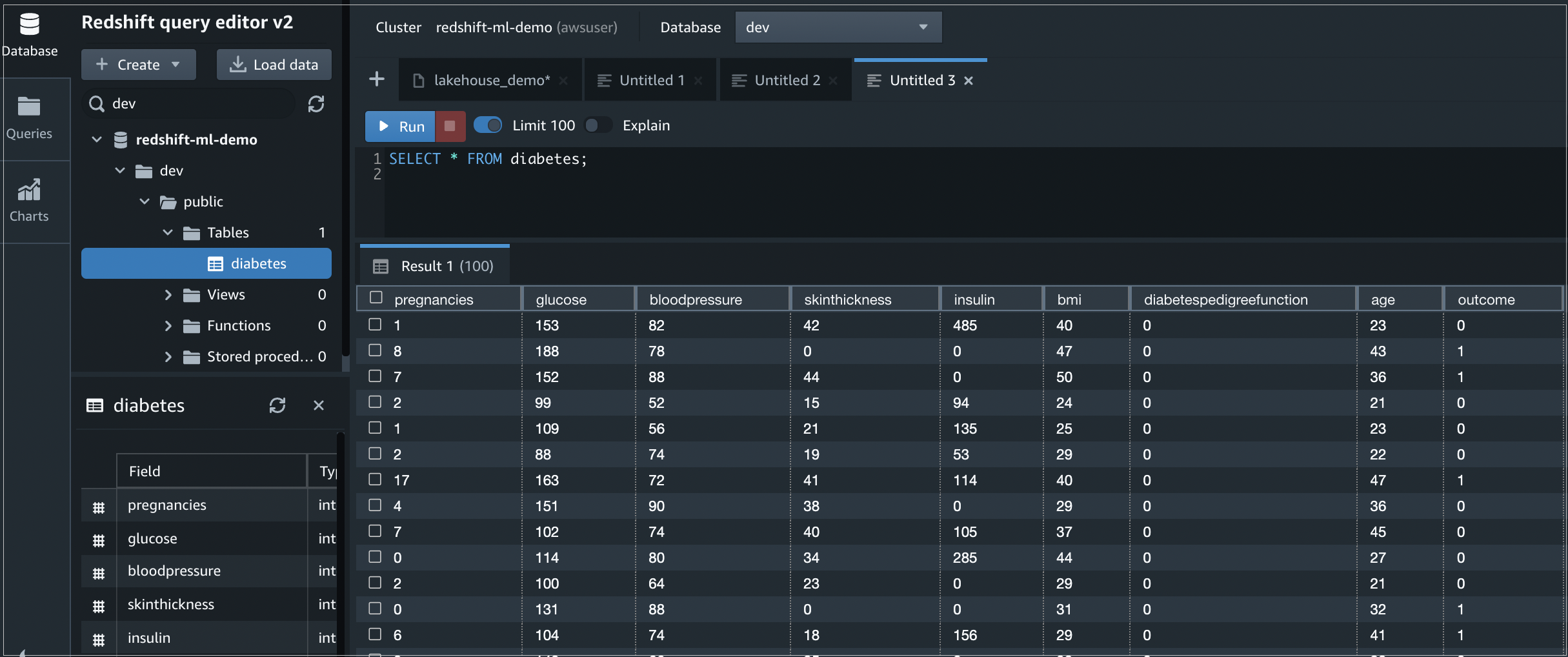Close the diabetes table details panel
This screenshot has width=1568, height=657.
319,405
